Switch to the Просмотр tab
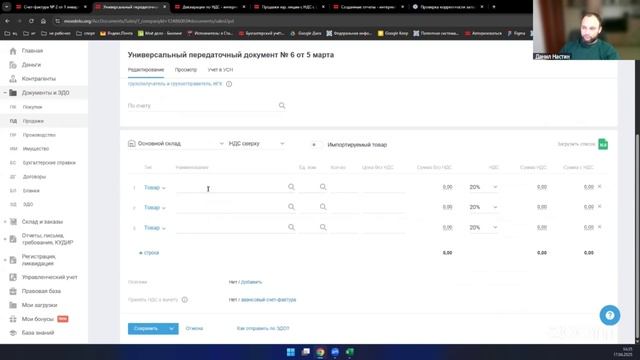Viewport: 640px width, 360px height. pos(186,70)
